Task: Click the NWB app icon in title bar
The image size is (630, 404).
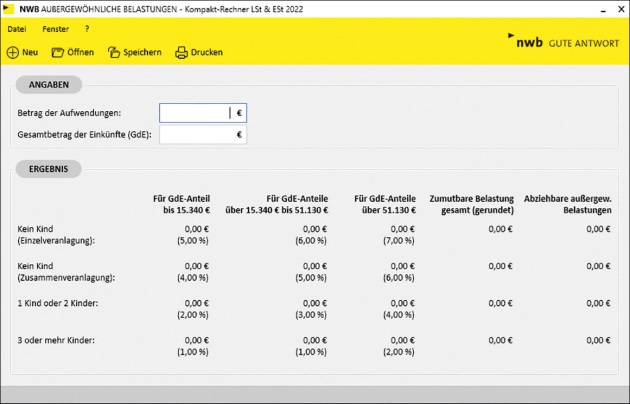Action: point(8,8)
